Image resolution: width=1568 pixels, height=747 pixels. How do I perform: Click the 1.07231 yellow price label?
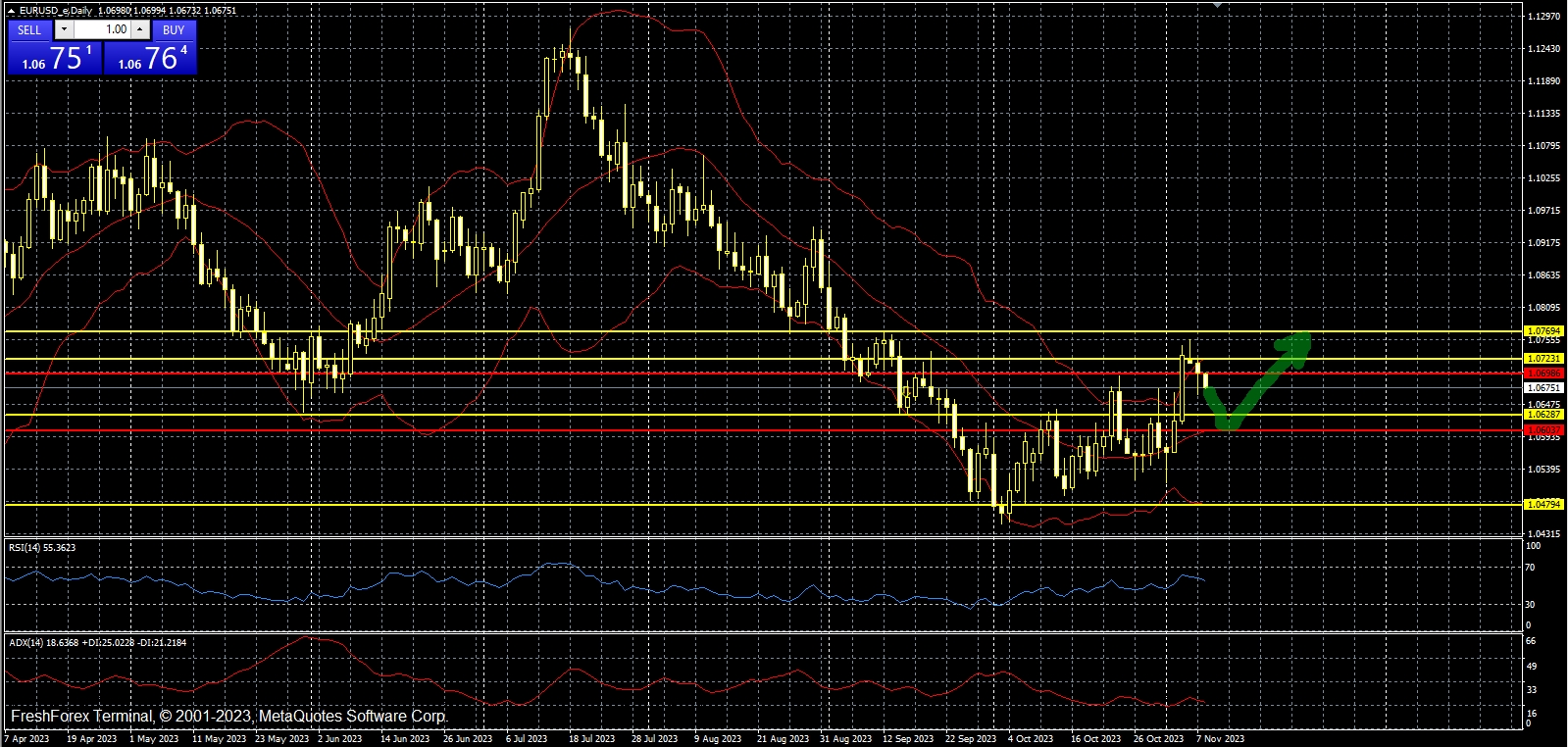(1543, 359)
